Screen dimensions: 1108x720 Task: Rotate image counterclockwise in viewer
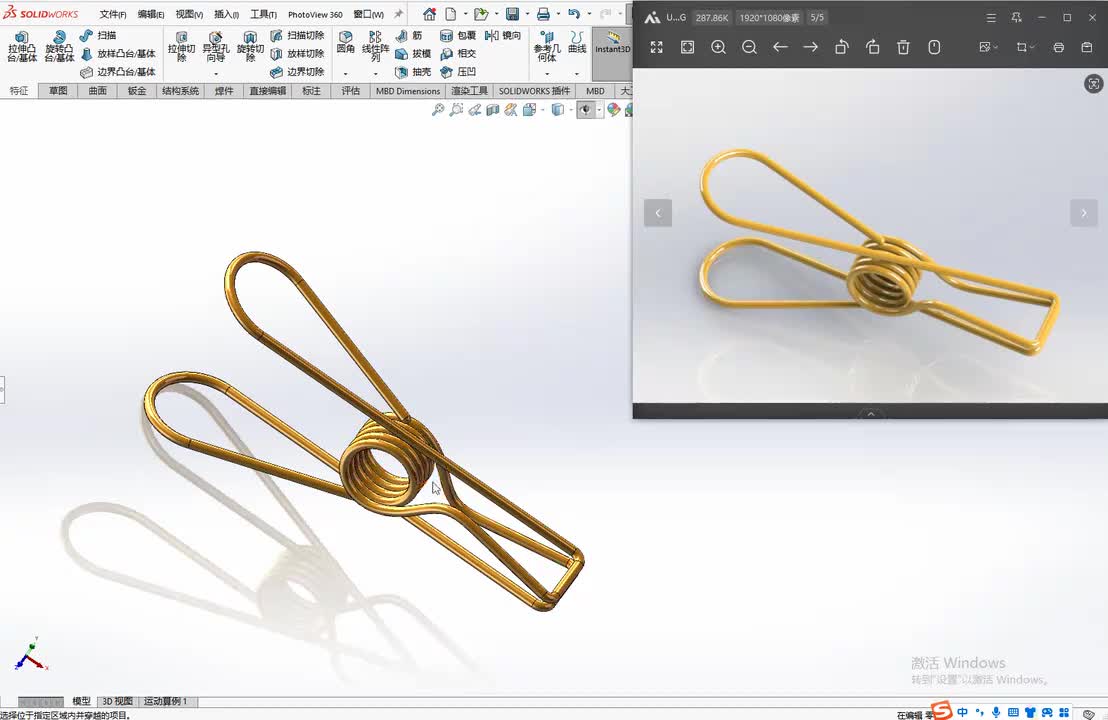click(842, 47)
